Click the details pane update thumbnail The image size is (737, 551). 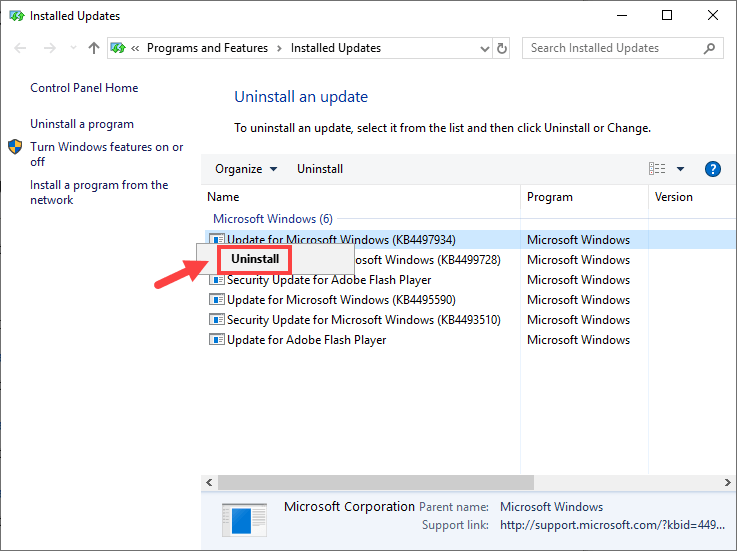coord(244,520)
